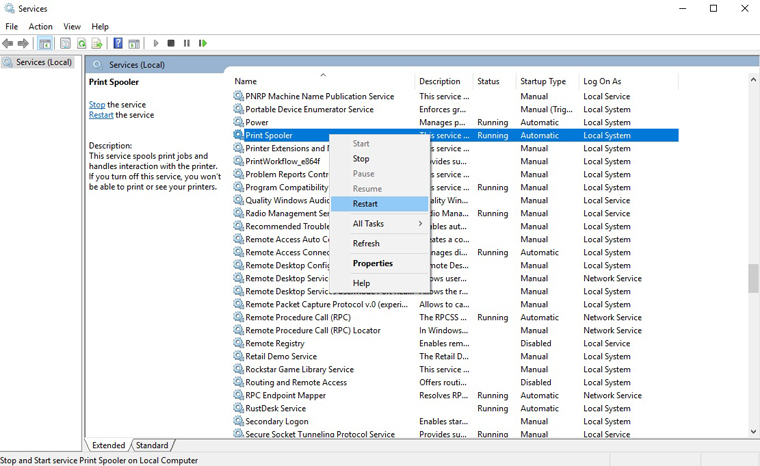Open the Help toolbar icon
This screenshot has width=760, height=466.
(x=118, y=44)
